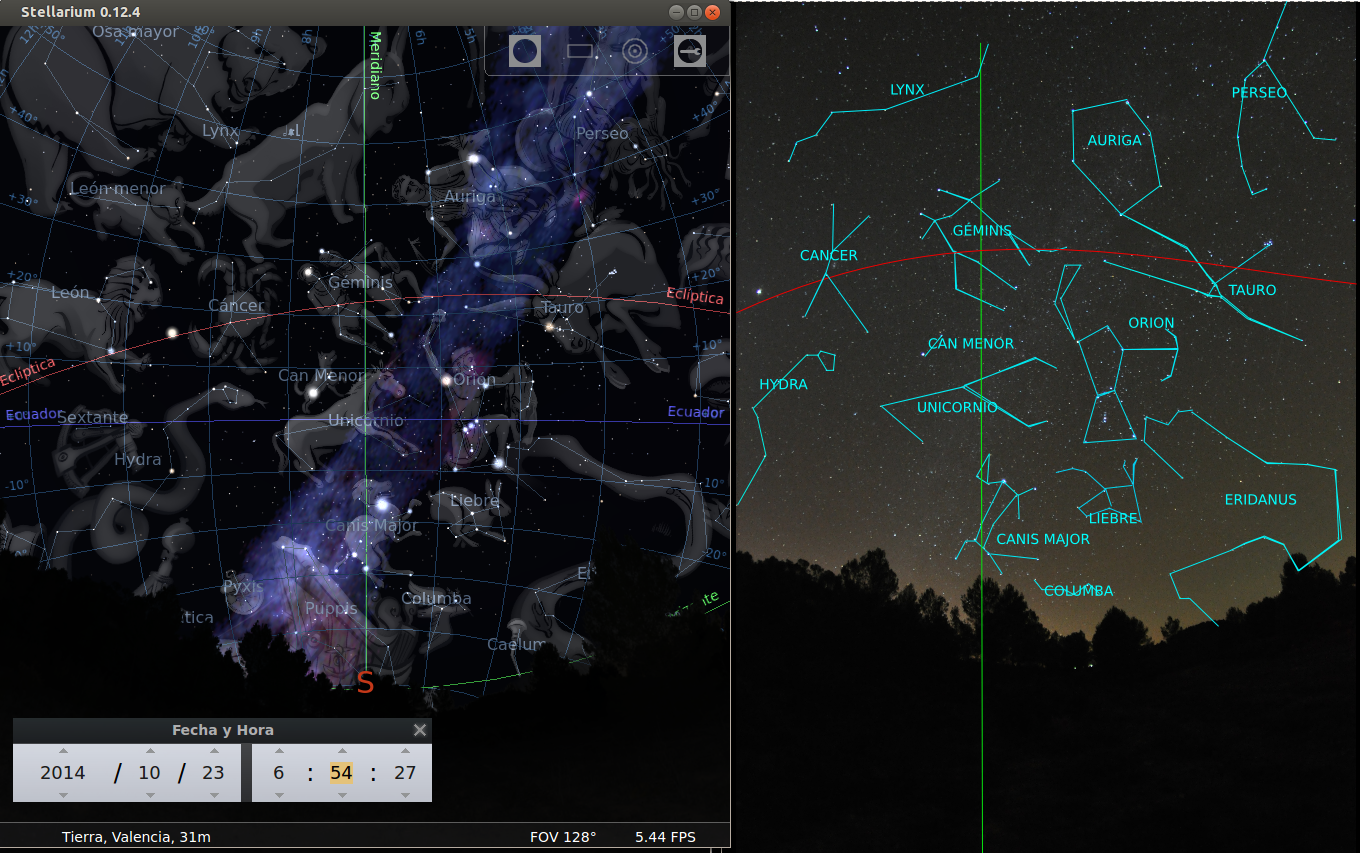Click the Auriga label in Stellarium sky

click(x=470, y=197)
